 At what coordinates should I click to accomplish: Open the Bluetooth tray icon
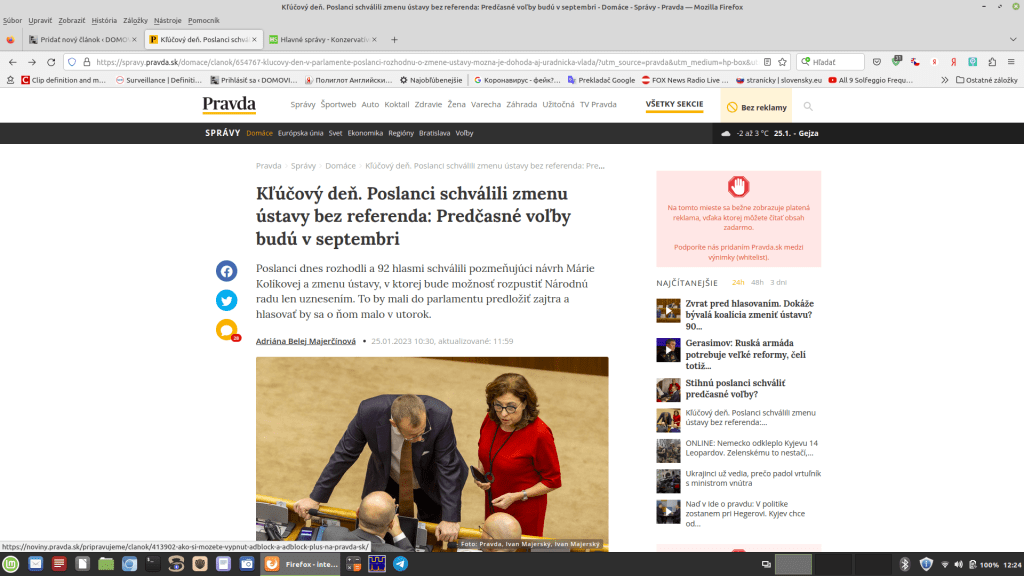coord(904,564)
